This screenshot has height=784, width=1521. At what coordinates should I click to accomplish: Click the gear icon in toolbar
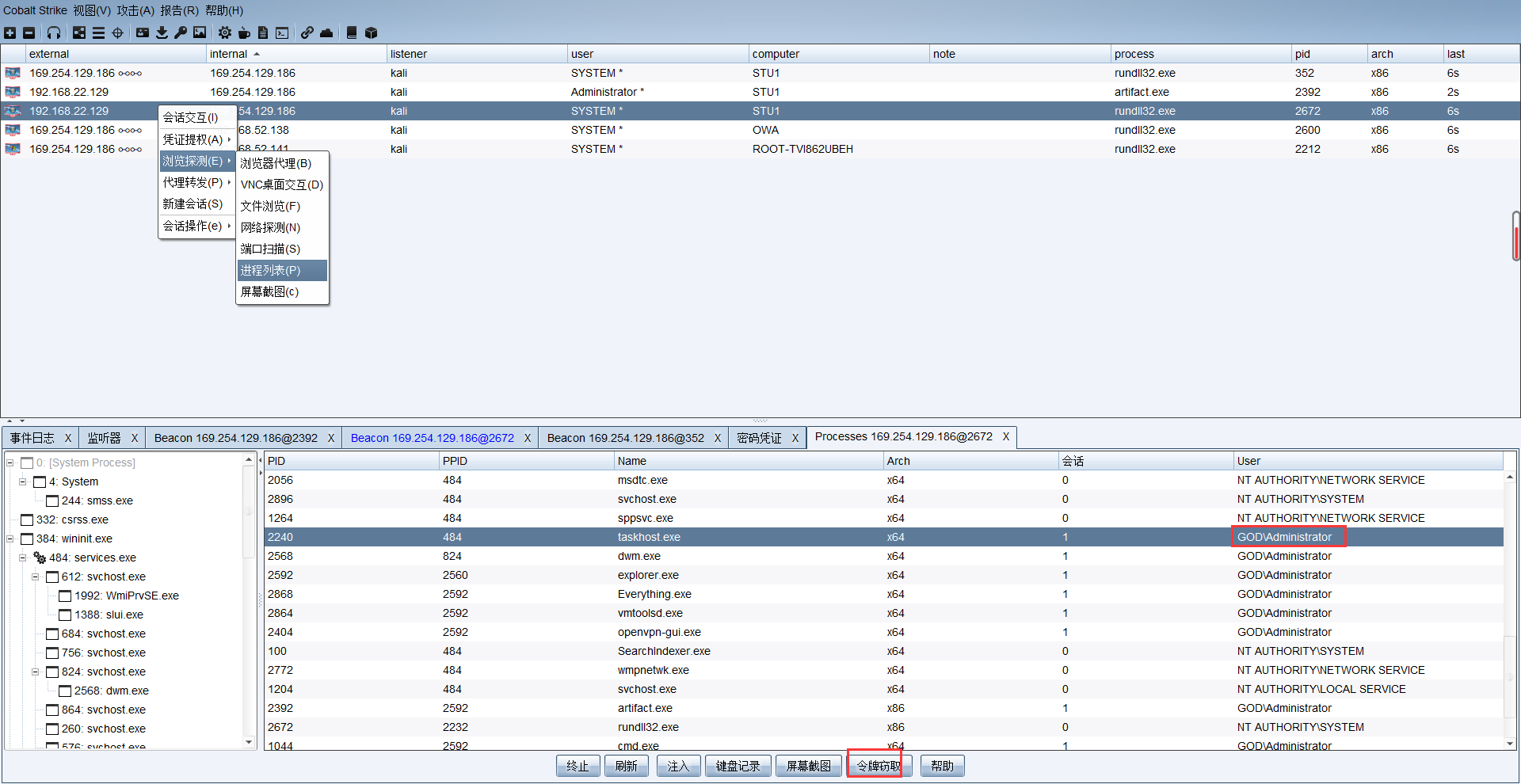(x=225, y=32)
